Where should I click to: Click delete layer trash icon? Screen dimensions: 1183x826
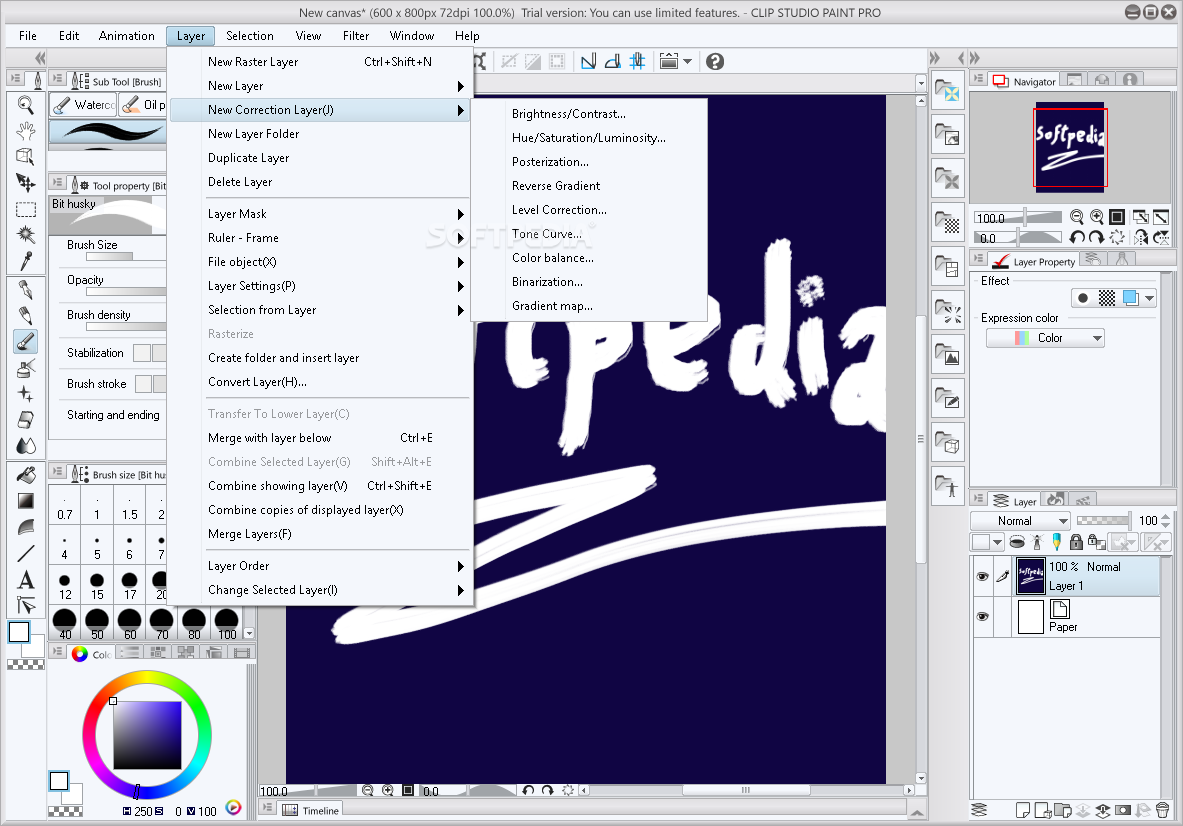click(1162, 810)
